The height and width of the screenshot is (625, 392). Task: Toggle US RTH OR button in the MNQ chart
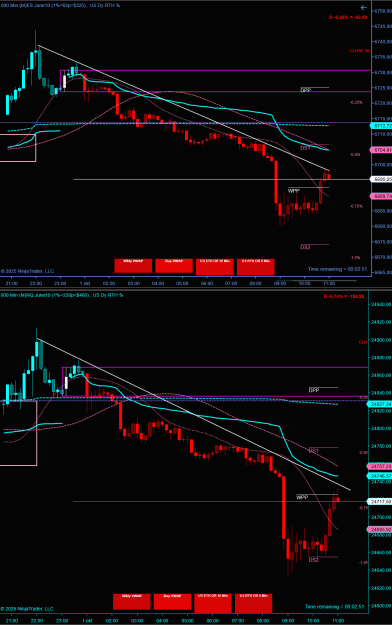click(254, 603)
